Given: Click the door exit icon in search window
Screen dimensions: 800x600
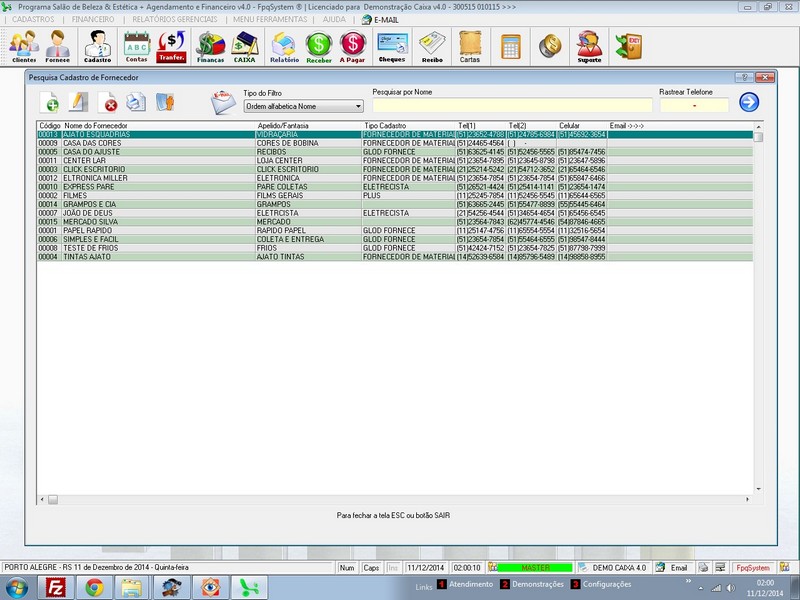Looking at the screenshot, I should point(165,102).
